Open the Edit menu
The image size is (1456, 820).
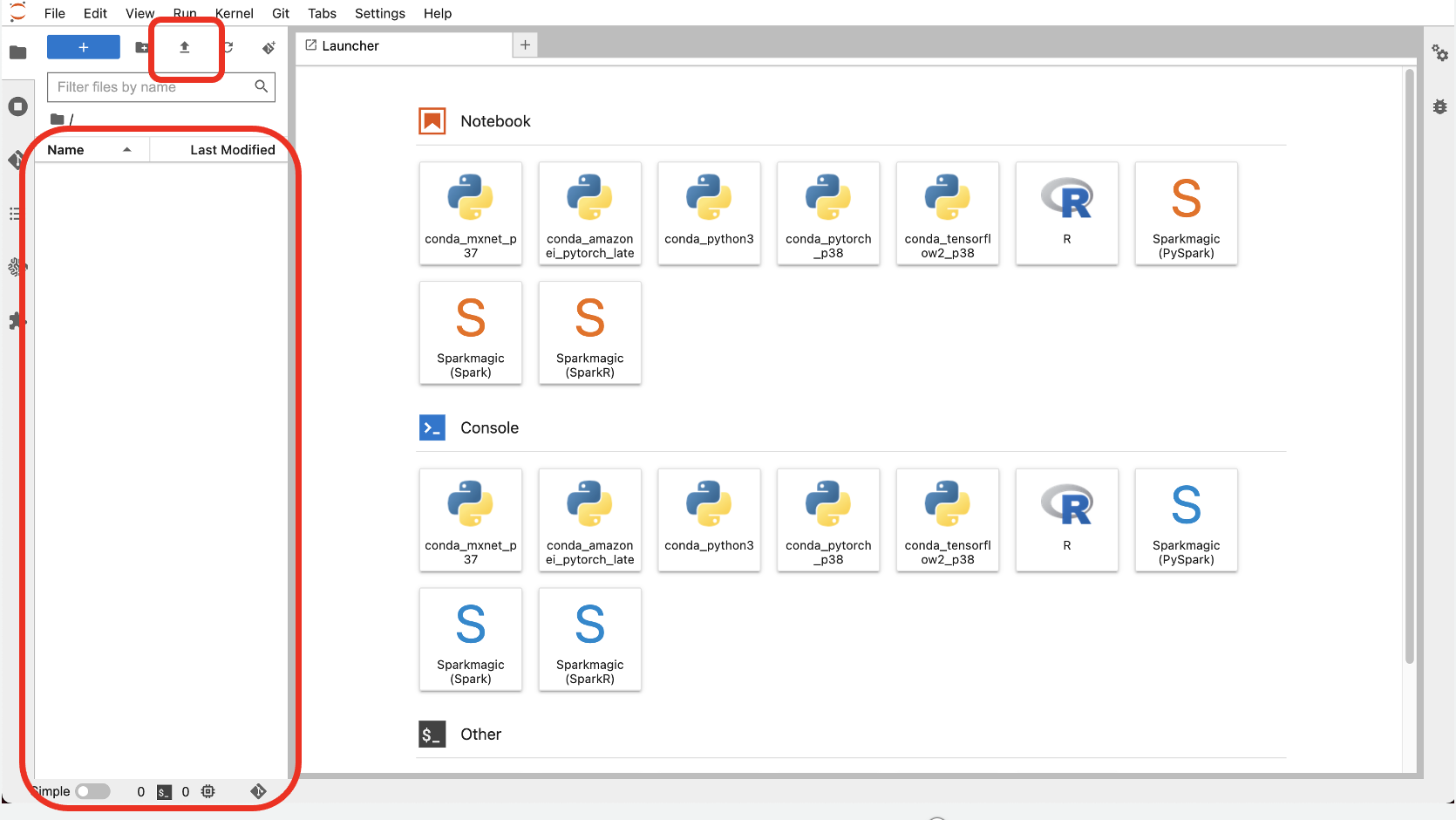point(95,13)
